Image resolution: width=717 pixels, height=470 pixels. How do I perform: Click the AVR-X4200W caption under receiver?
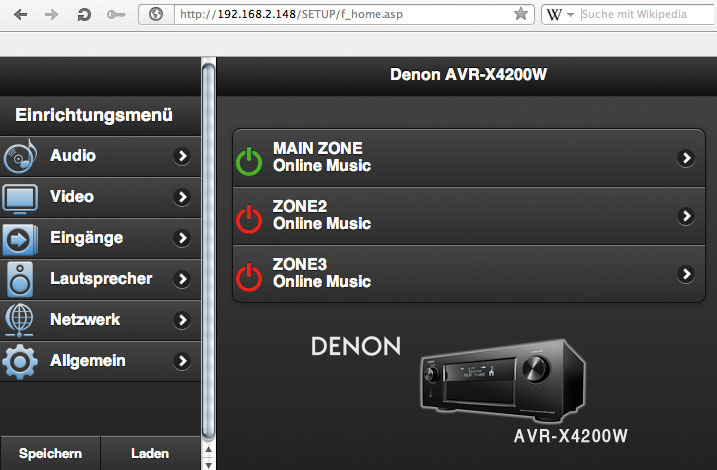tap(571, 436)
